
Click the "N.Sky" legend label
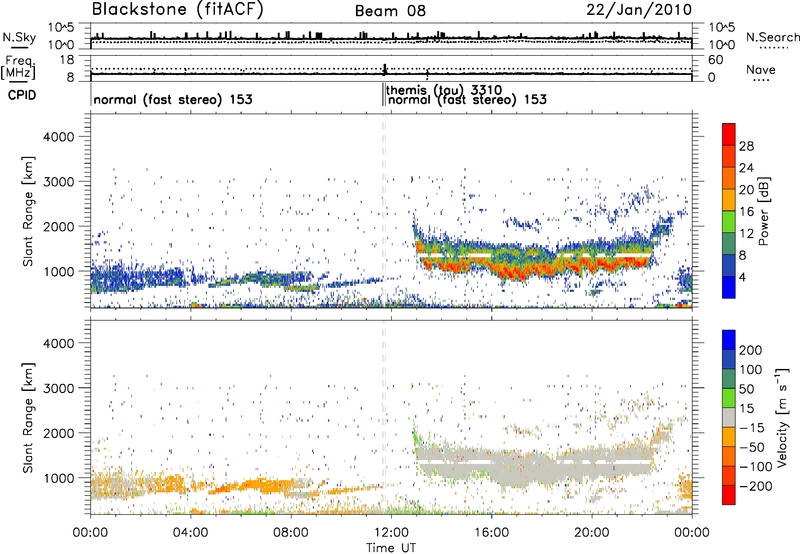tap(19, 37)
